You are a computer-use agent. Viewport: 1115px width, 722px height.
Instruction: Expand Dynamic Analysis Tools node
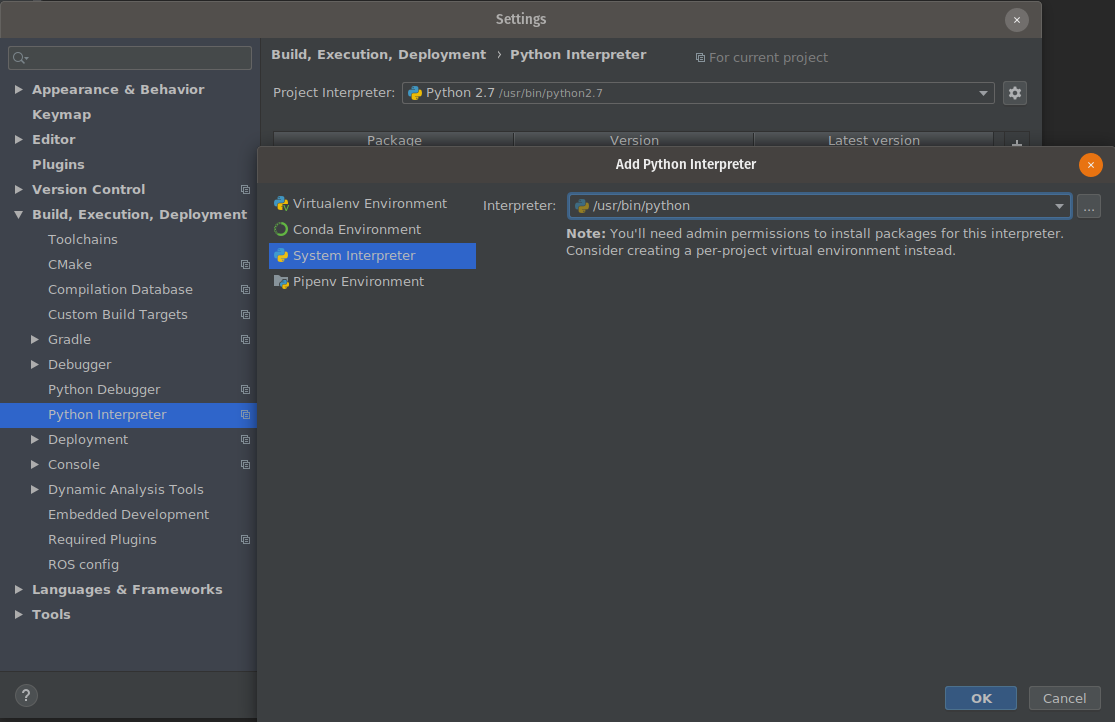click(34, 489)
